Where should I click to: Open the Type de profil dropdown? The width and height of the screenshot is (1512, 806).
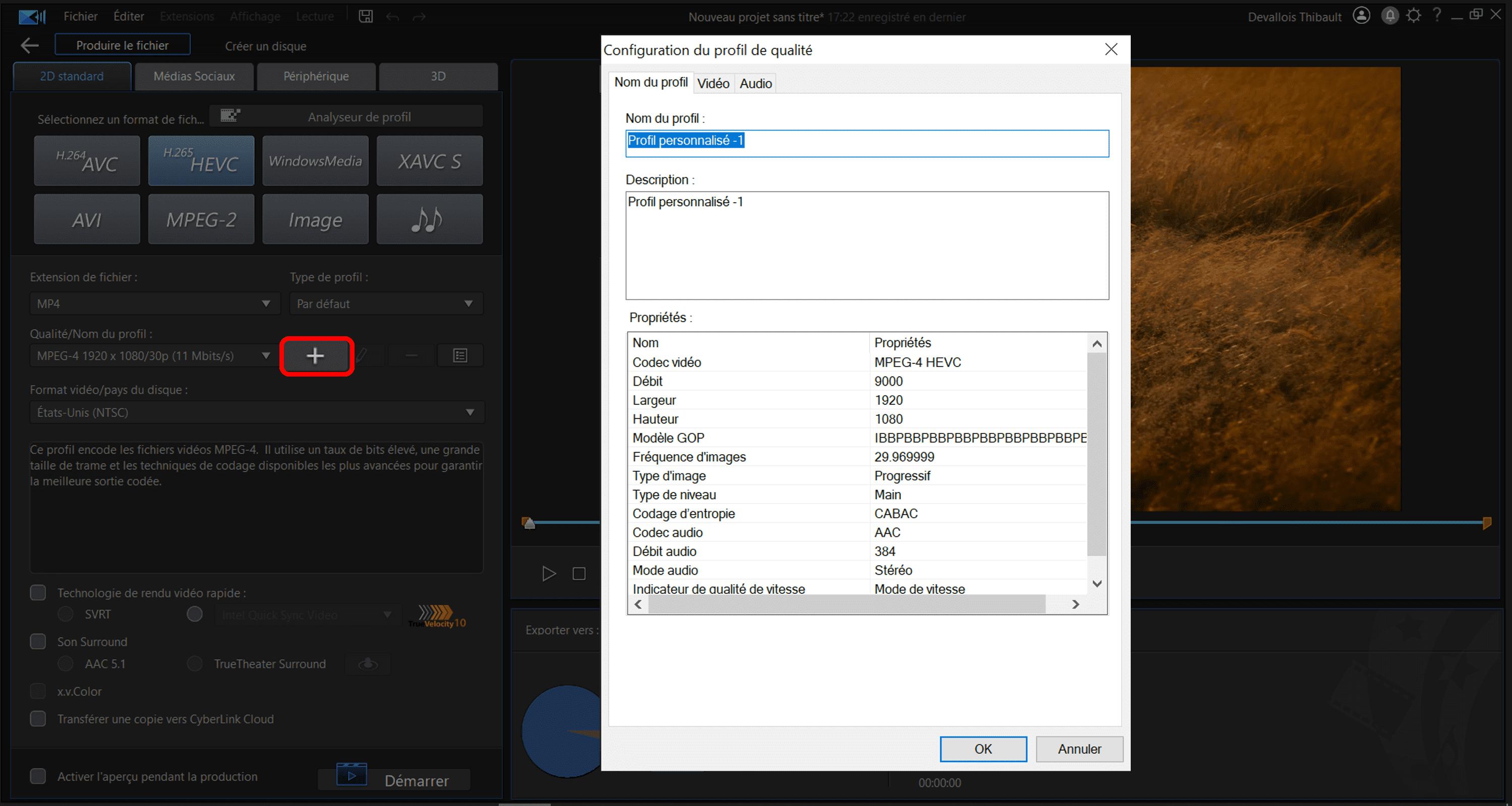(386, 303)
